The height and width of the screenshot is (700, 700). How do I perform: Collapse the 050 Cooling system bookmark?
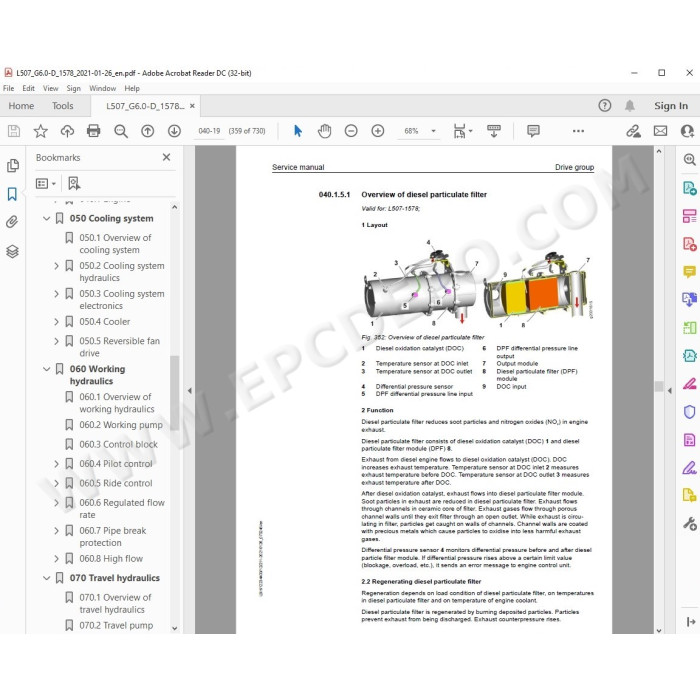click(x=46, y=218)
